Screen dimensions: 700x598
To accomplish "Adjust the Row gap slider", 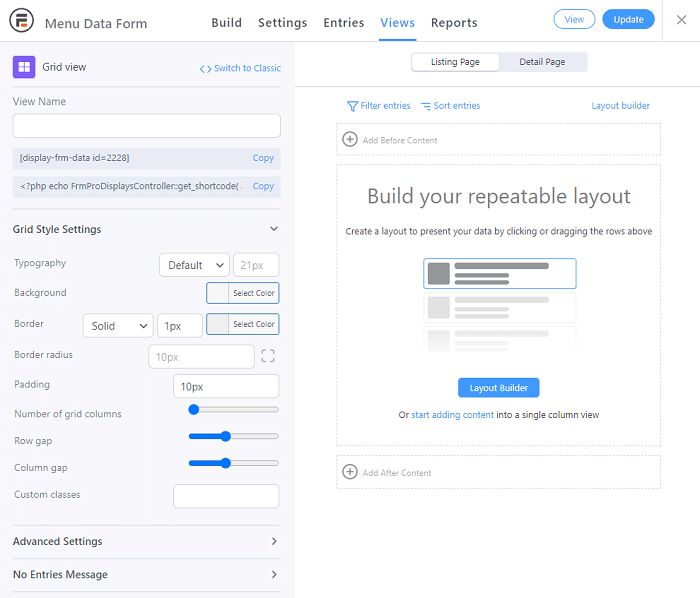I will (233, 436).
